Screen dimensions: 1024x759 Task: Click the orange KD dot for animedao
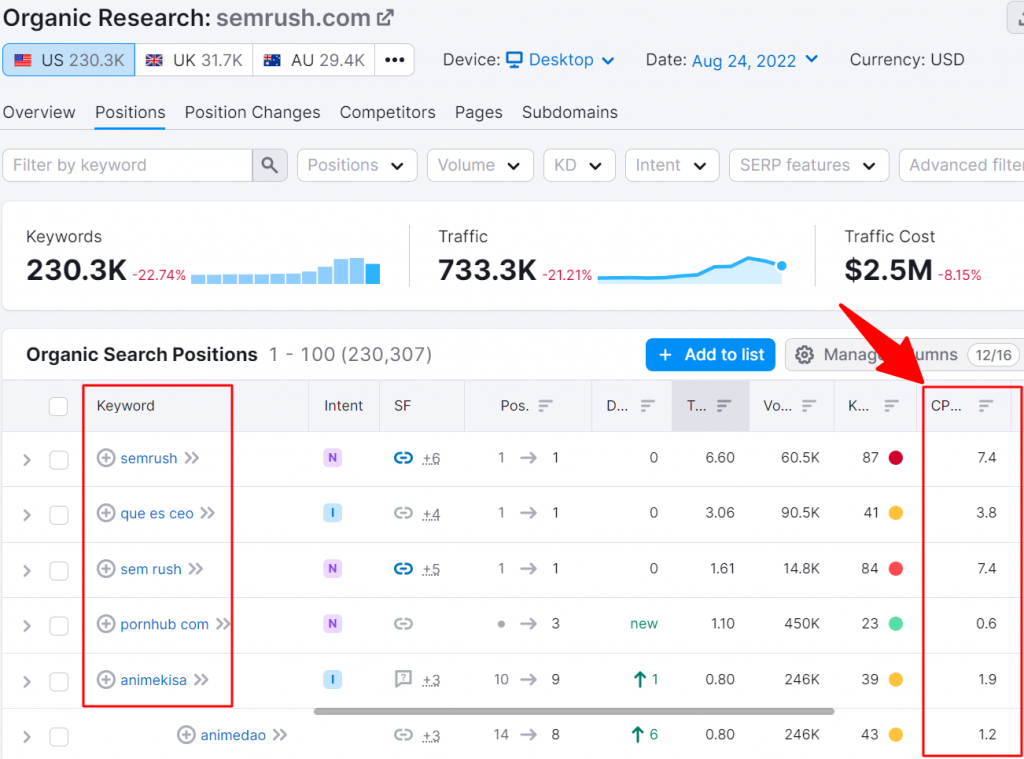click(896, 735)
